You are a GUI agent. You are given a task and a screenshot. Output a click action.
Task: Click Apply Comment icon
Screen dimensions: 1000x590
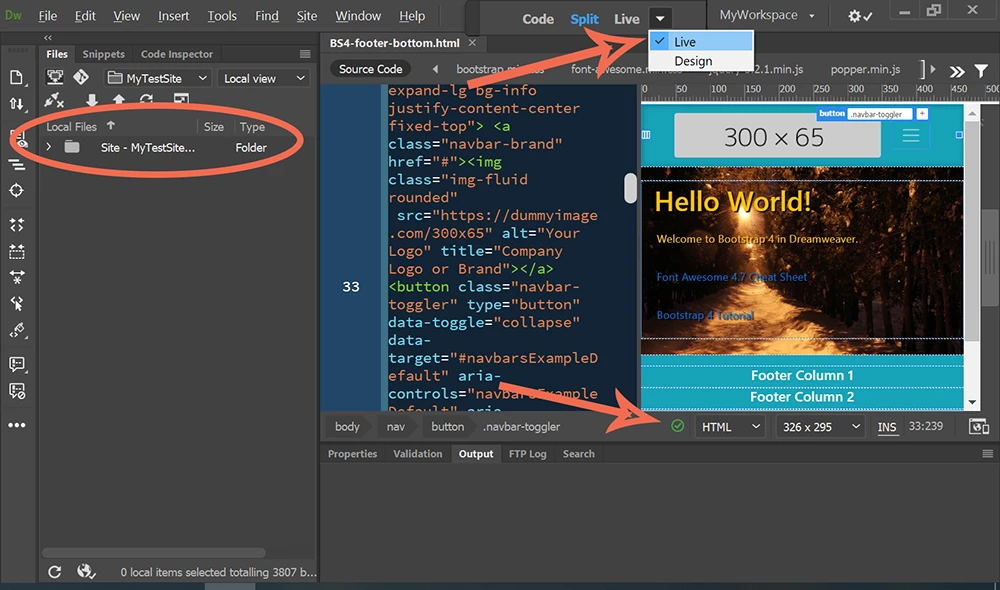click(17, 364)
